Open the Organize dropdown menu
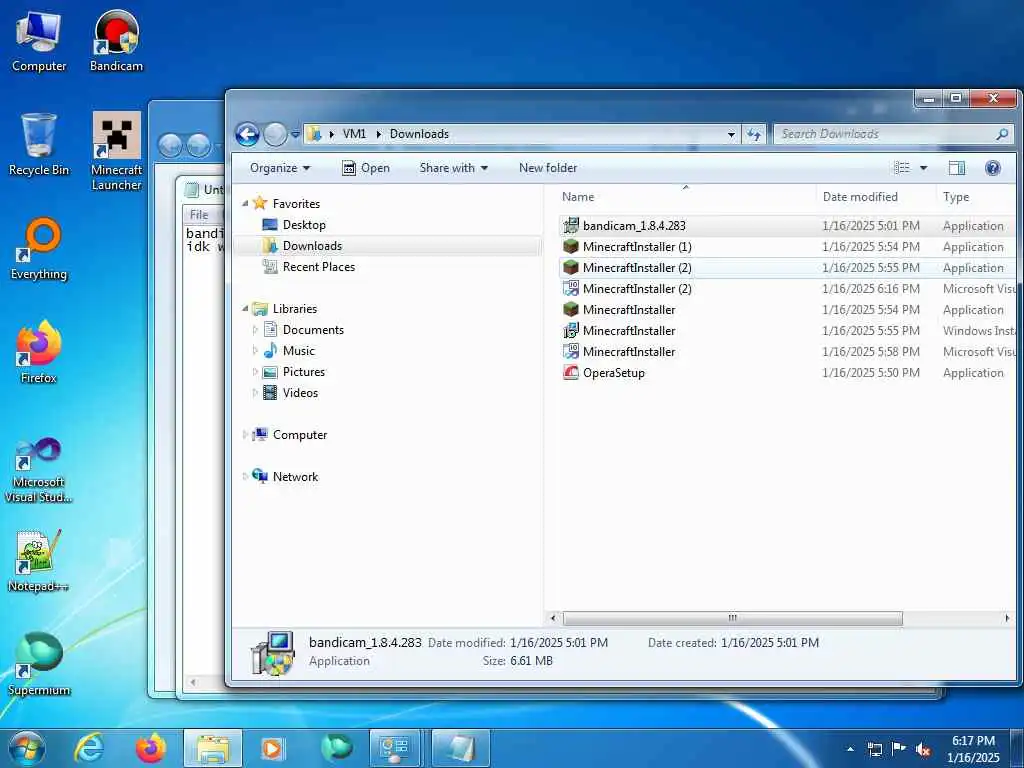This screenshot has height=768, width=1024. pos(280,168)
